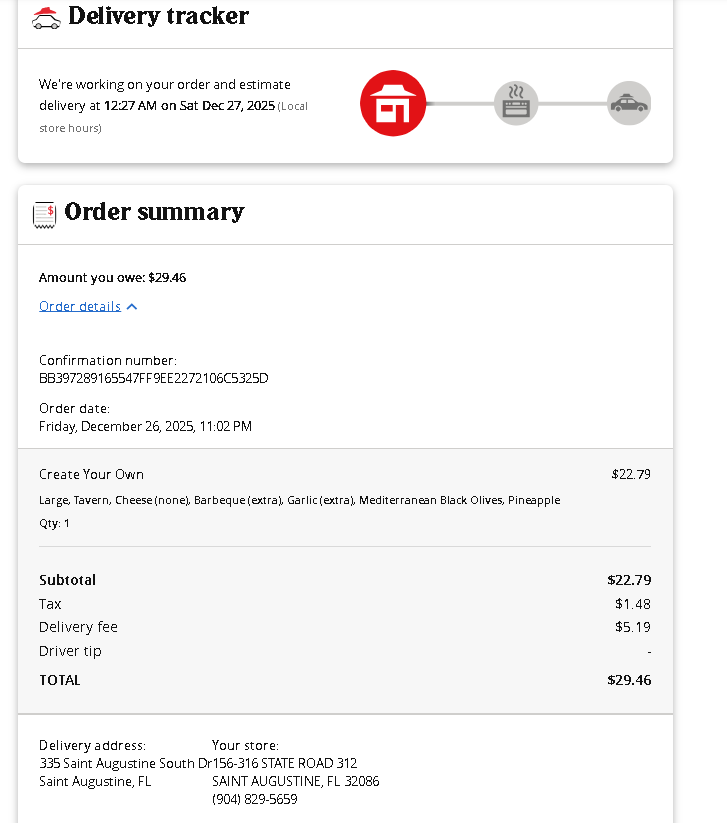The image size is (727, 823).
Task: Click the bold TOTAL amount $29.46
Action: click(628, 680)
